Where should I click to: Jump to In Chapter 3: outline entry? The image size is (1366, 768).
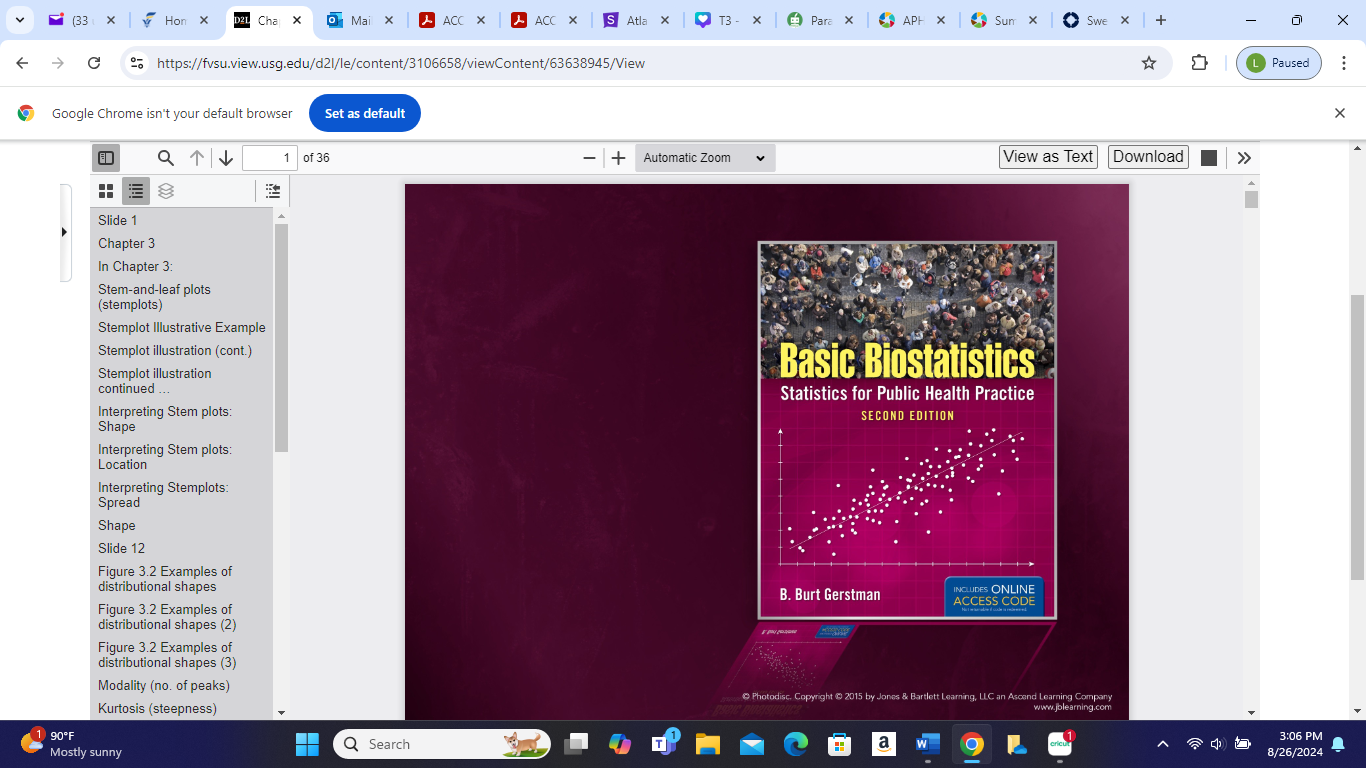[136, 266]
